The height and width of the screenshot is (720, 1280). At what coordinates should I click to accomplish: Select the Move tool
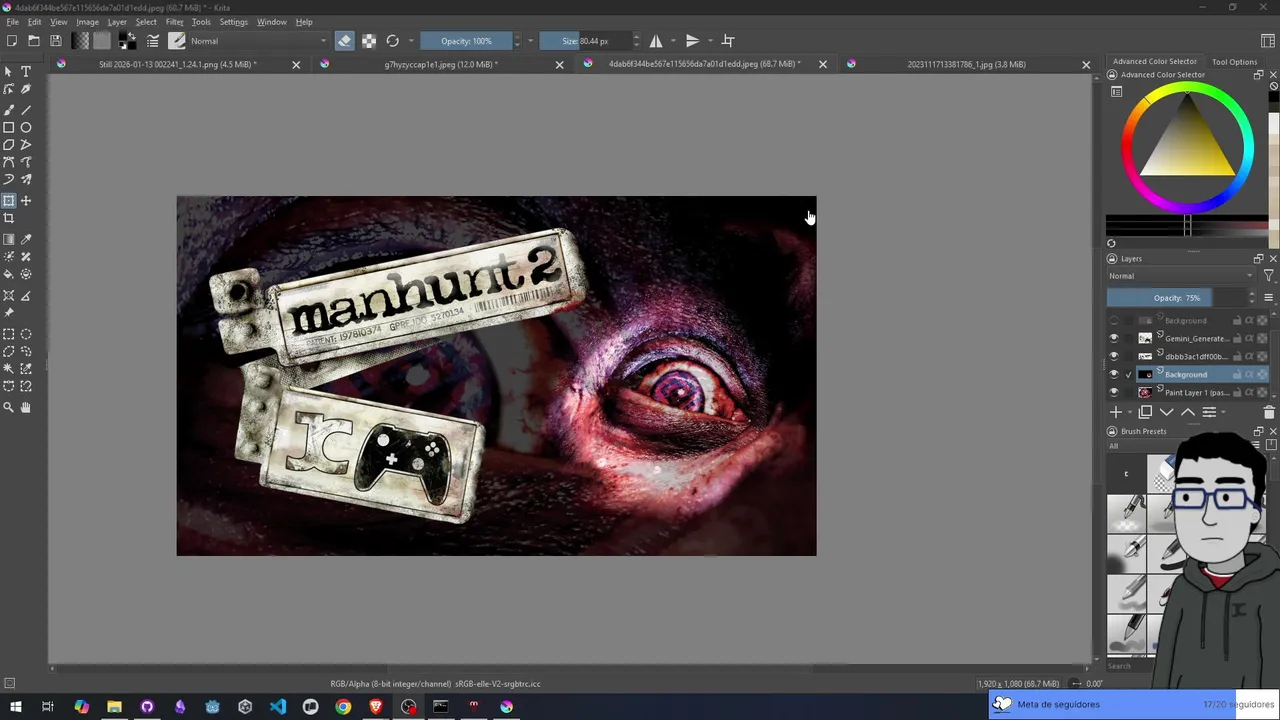point(26,201)
